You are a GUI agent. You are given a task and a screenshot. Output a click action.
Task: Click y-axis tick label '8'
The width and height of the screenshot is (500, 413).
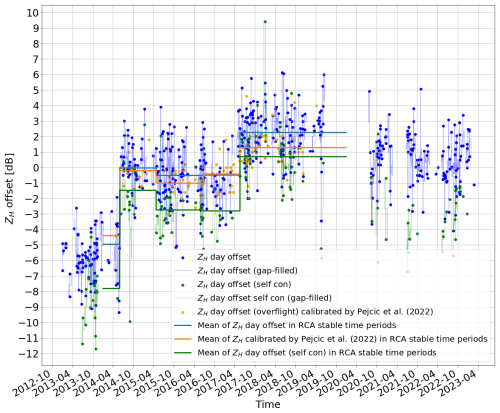(x=36, y=44)
